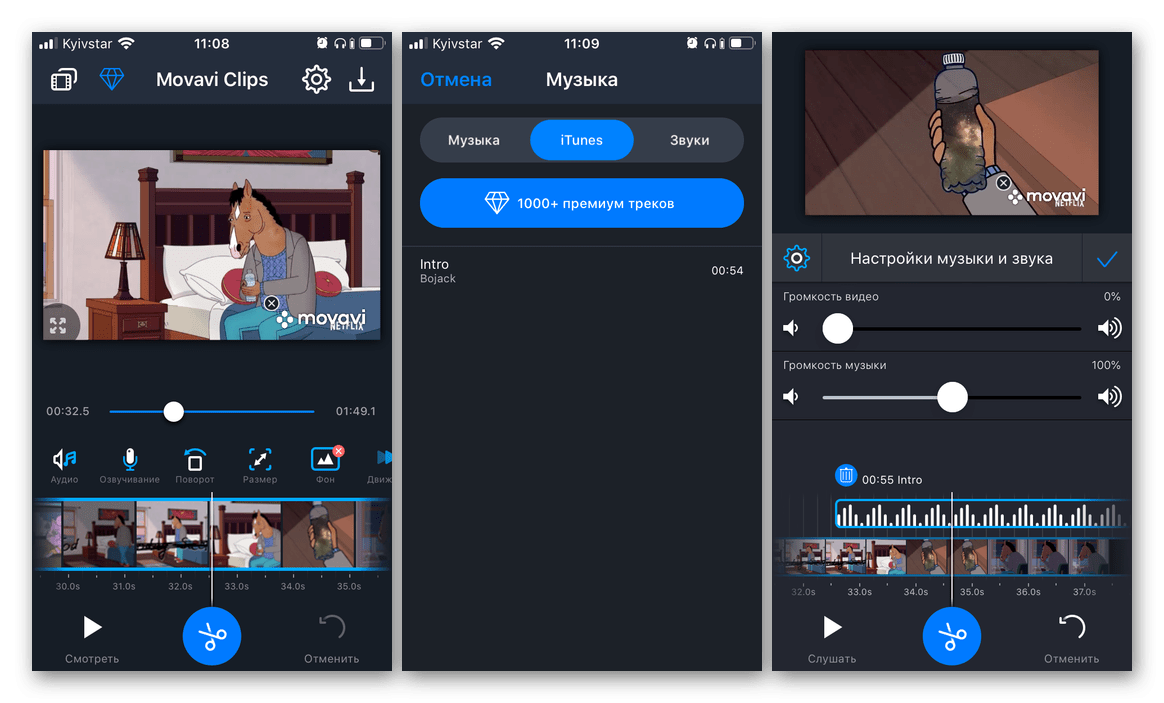Select the Аудио tool in the toolbar
The image size is (1164, 703).
(x=64, y=463)
